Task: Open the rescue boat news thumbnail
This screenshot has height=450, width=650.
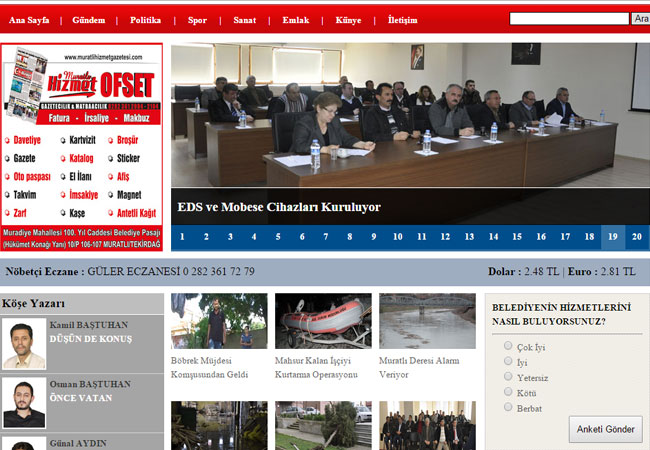Action: [323, 321]
